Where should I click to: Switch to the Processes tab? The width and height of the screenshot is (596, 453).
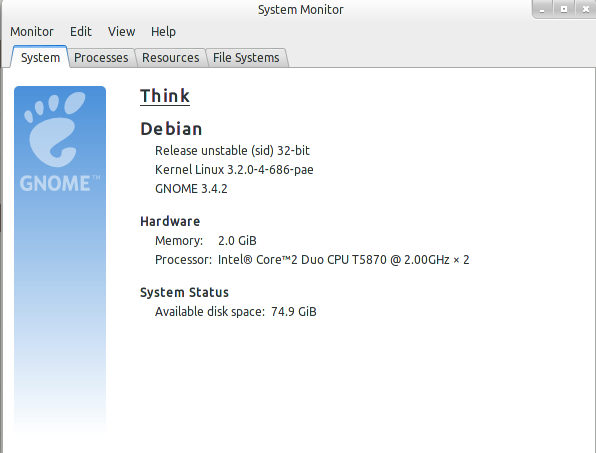click(x=101, y=58)
